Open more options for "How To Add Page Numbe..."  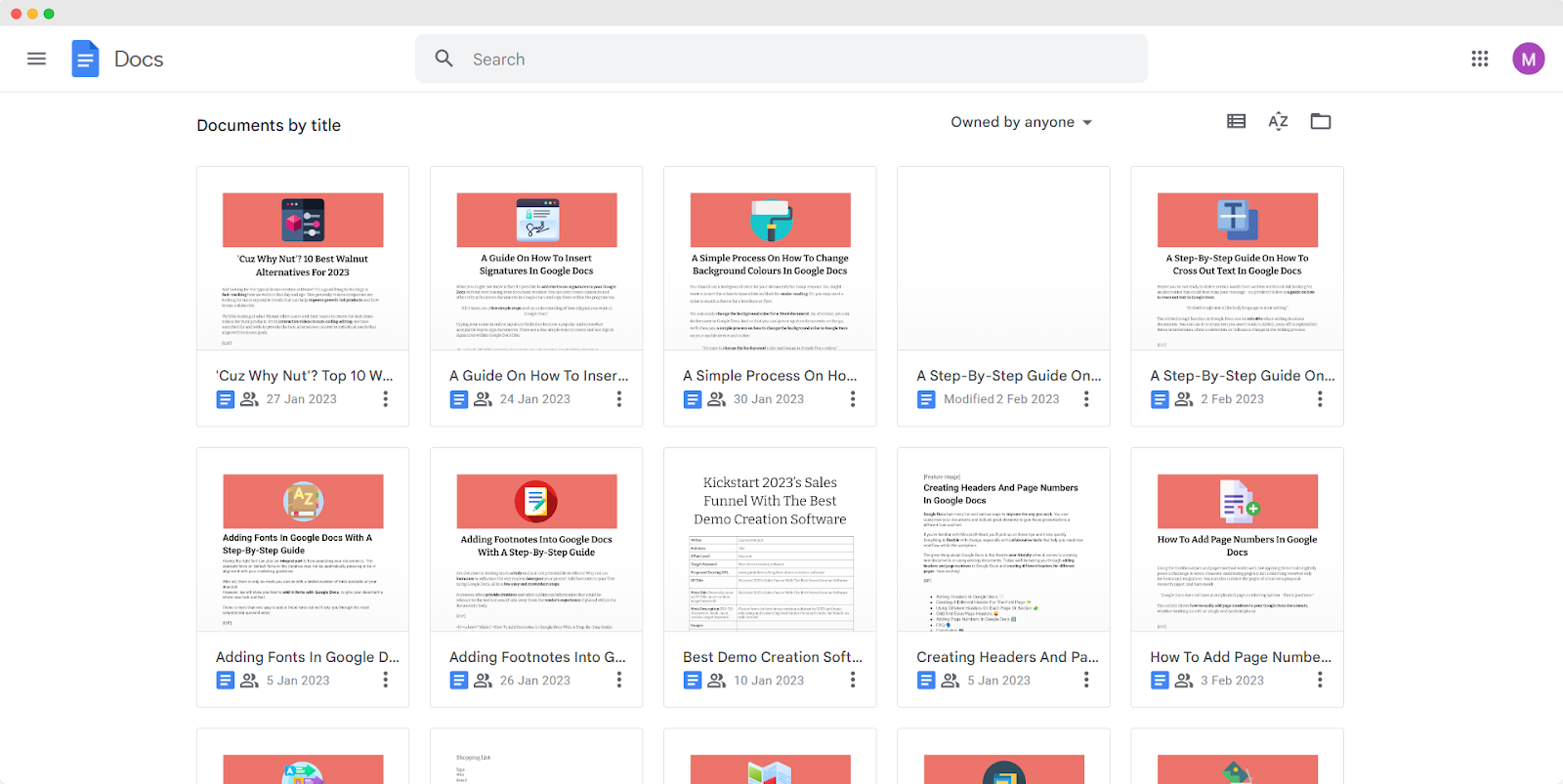tap(1320, 681)
